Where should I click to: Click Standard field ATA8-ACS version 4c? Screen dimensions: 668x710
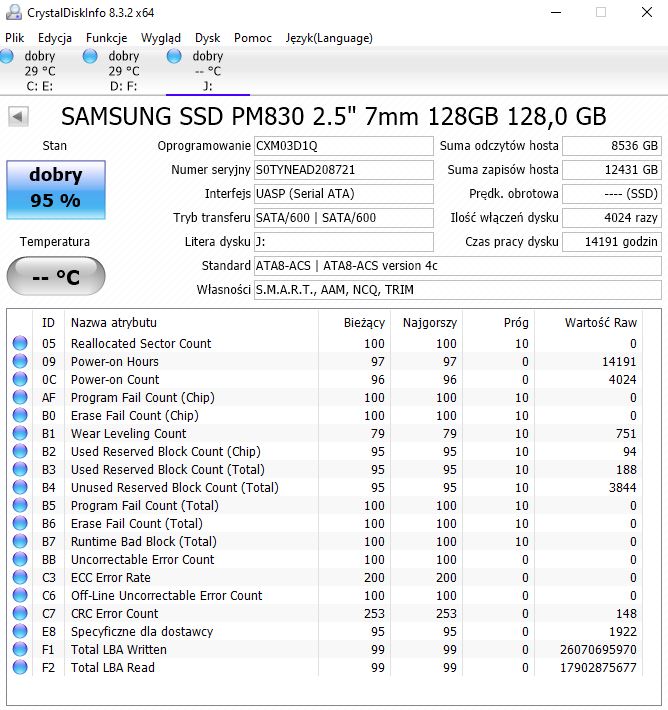[457, 266]
